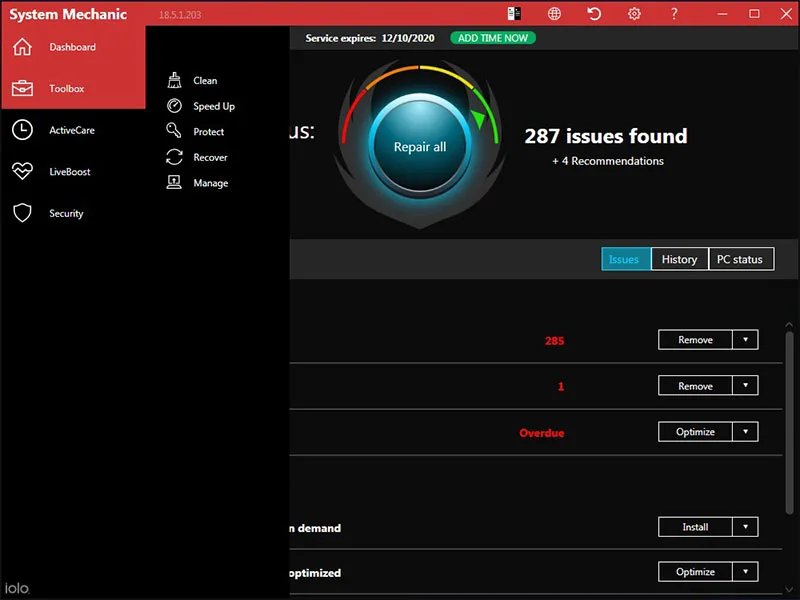This screenshot has width=800, height=600.
Task: Click the service expiry date 12/10/2020
Action: pyautogui.click(x=408, y=38)
